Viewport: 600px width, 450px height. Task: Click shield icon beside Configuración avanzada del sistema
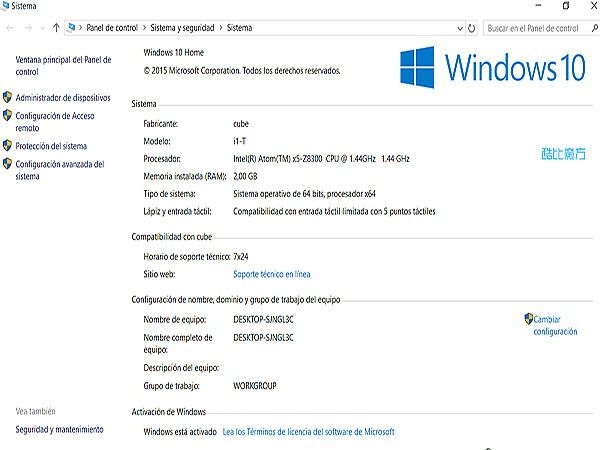coord(7,163)
